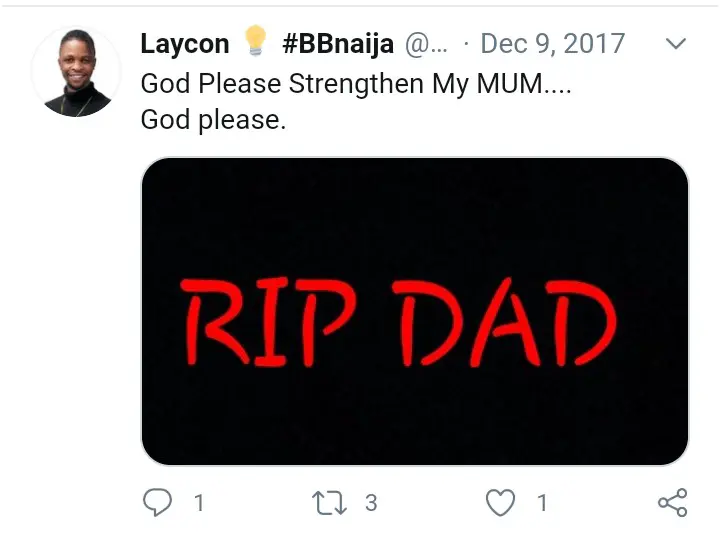Click the like count beside the heart
This screenshot has width=720, height=535.
[542, 503]
